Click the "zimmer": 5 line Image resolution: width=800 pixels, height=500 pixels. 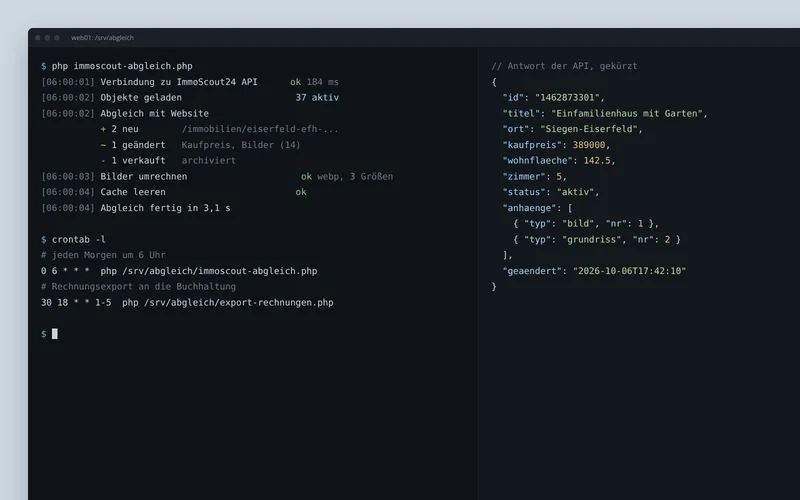pos(534,177)
